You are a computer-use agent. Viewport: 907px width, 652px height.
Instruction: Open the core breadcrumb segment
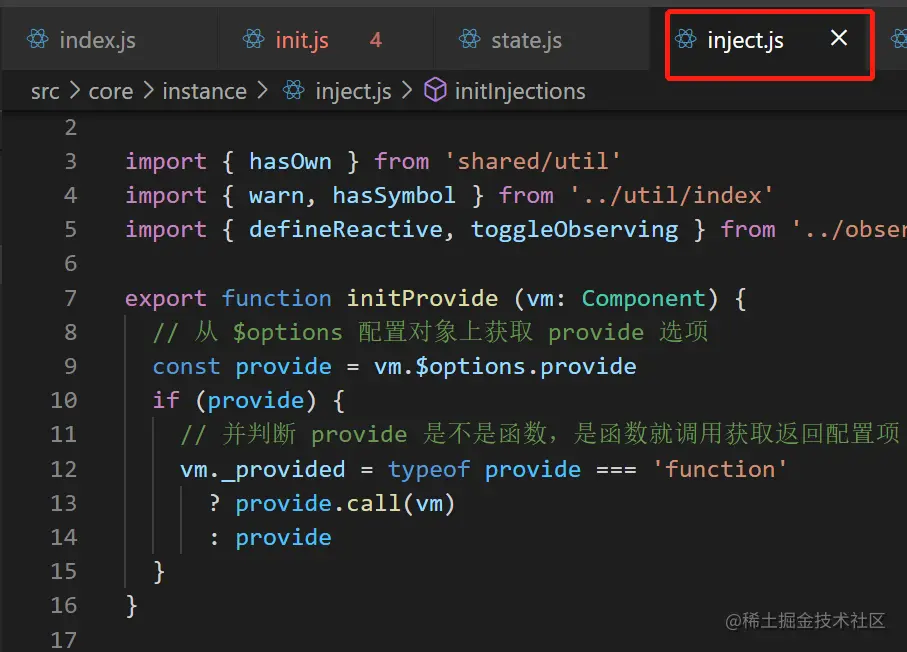pyautogui.click(x=110, y=91)
